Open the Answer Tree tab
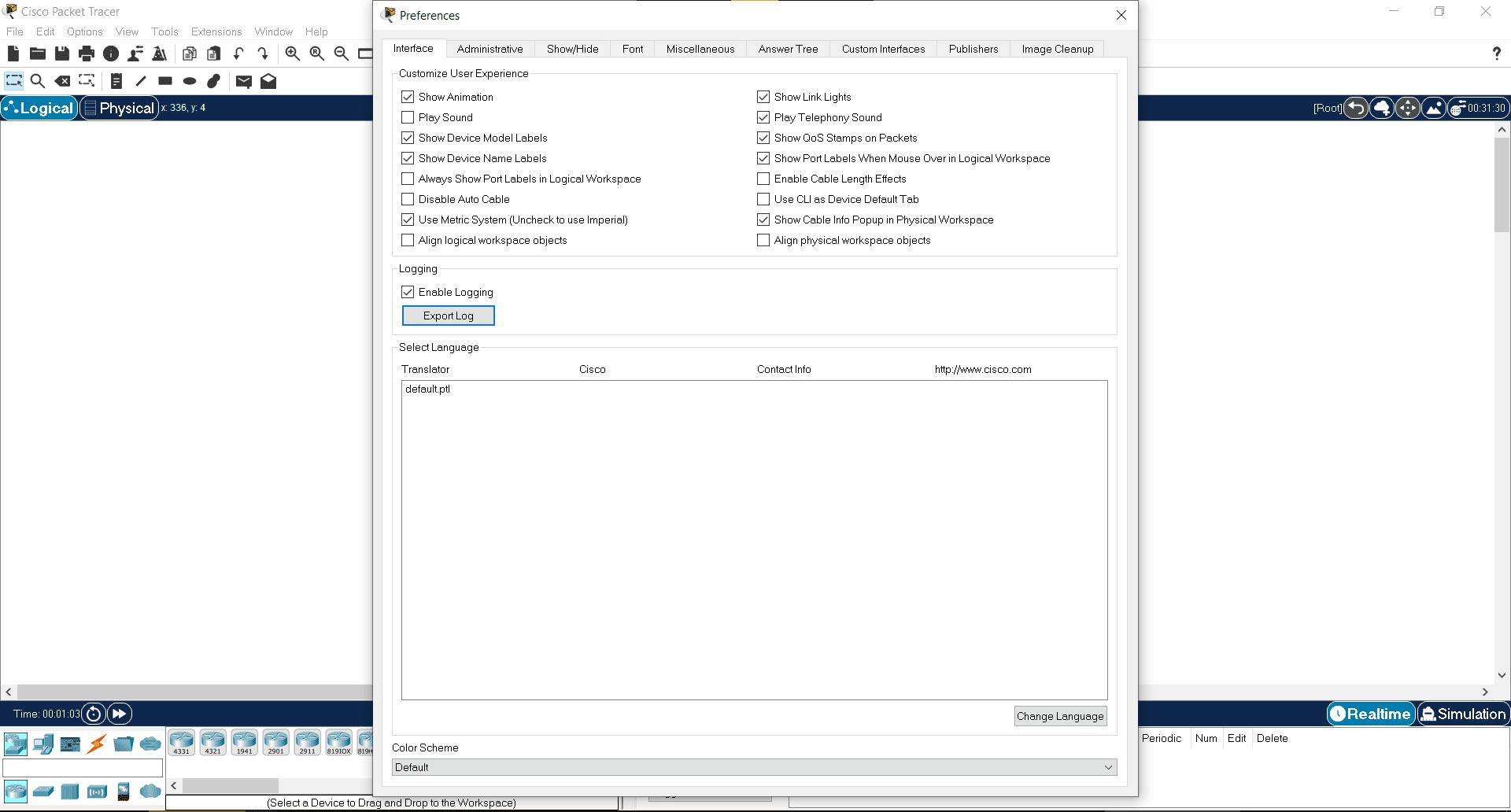The image size is (1511, 812). pyautogui.click(x=788, y=49)
